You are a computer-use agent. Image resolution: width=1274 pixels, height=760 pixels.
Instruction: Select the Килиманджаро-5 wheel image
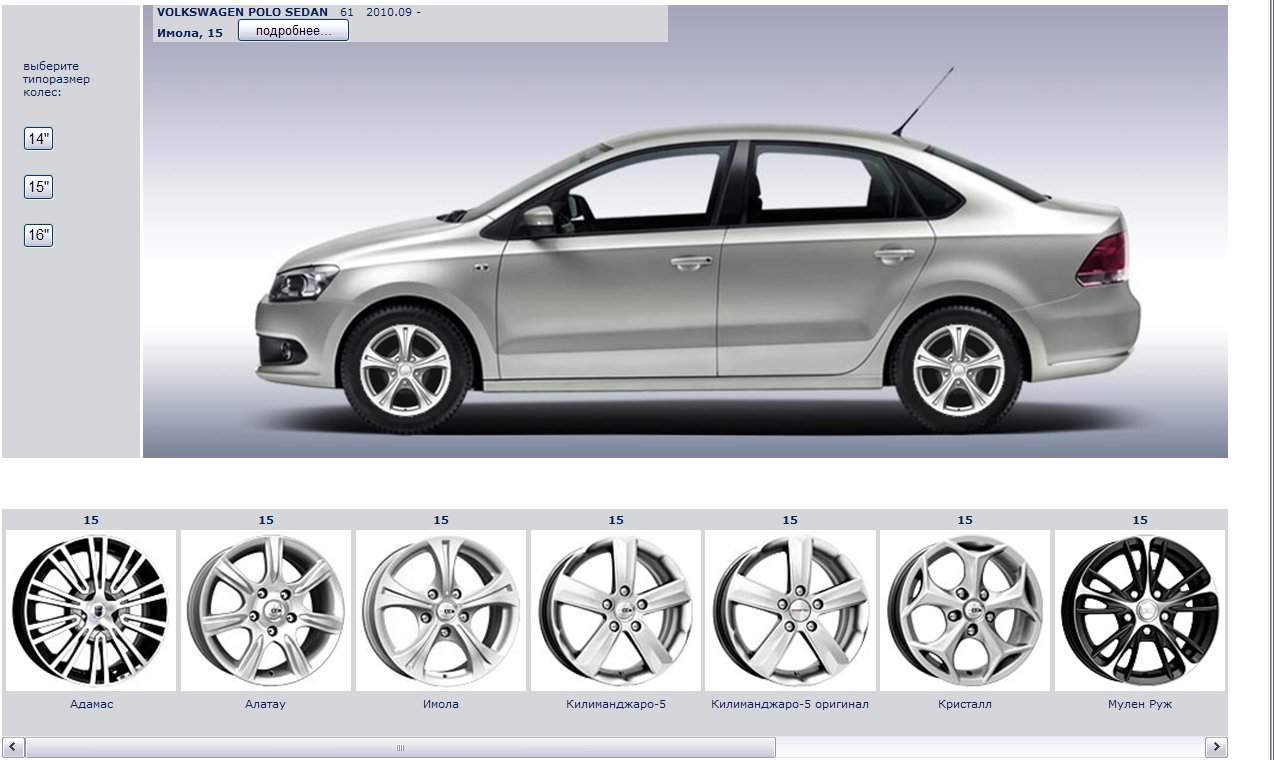[616, 610]
